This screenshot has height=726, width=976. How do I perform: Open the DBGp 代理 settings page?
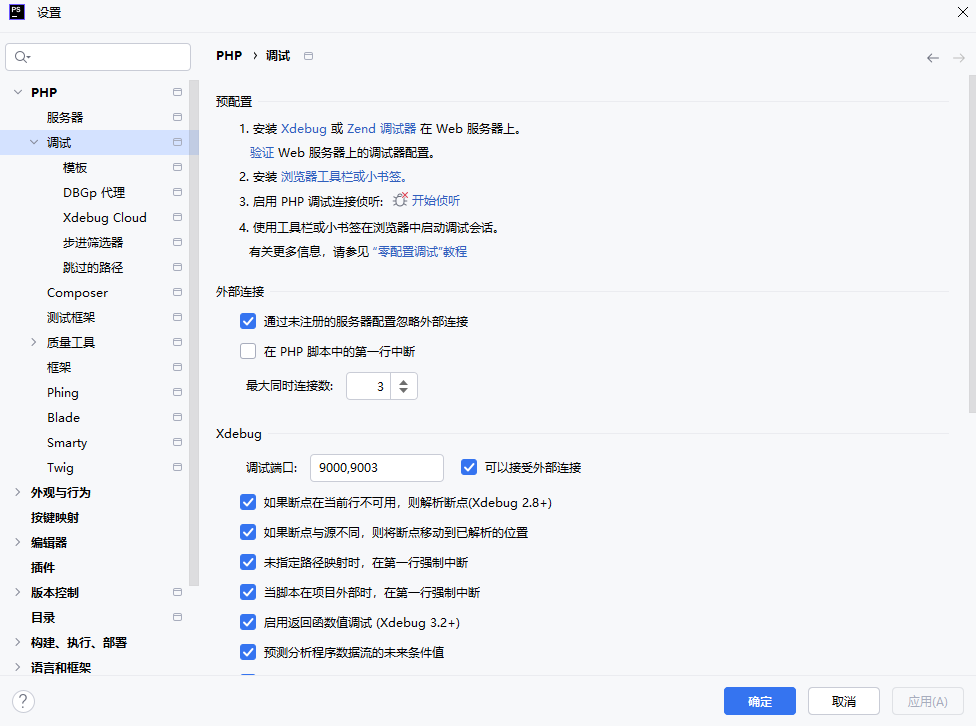click(x=94, y=192)
